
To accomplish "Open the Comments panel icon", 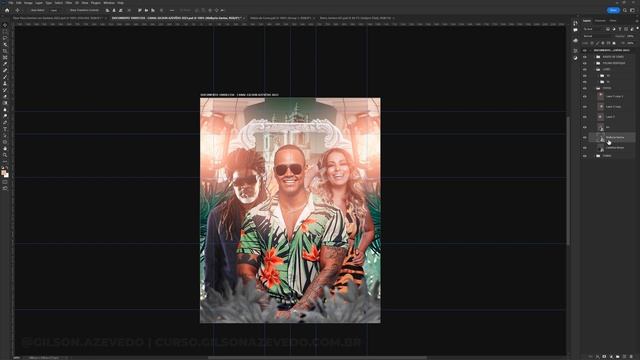I will [576, 30].
